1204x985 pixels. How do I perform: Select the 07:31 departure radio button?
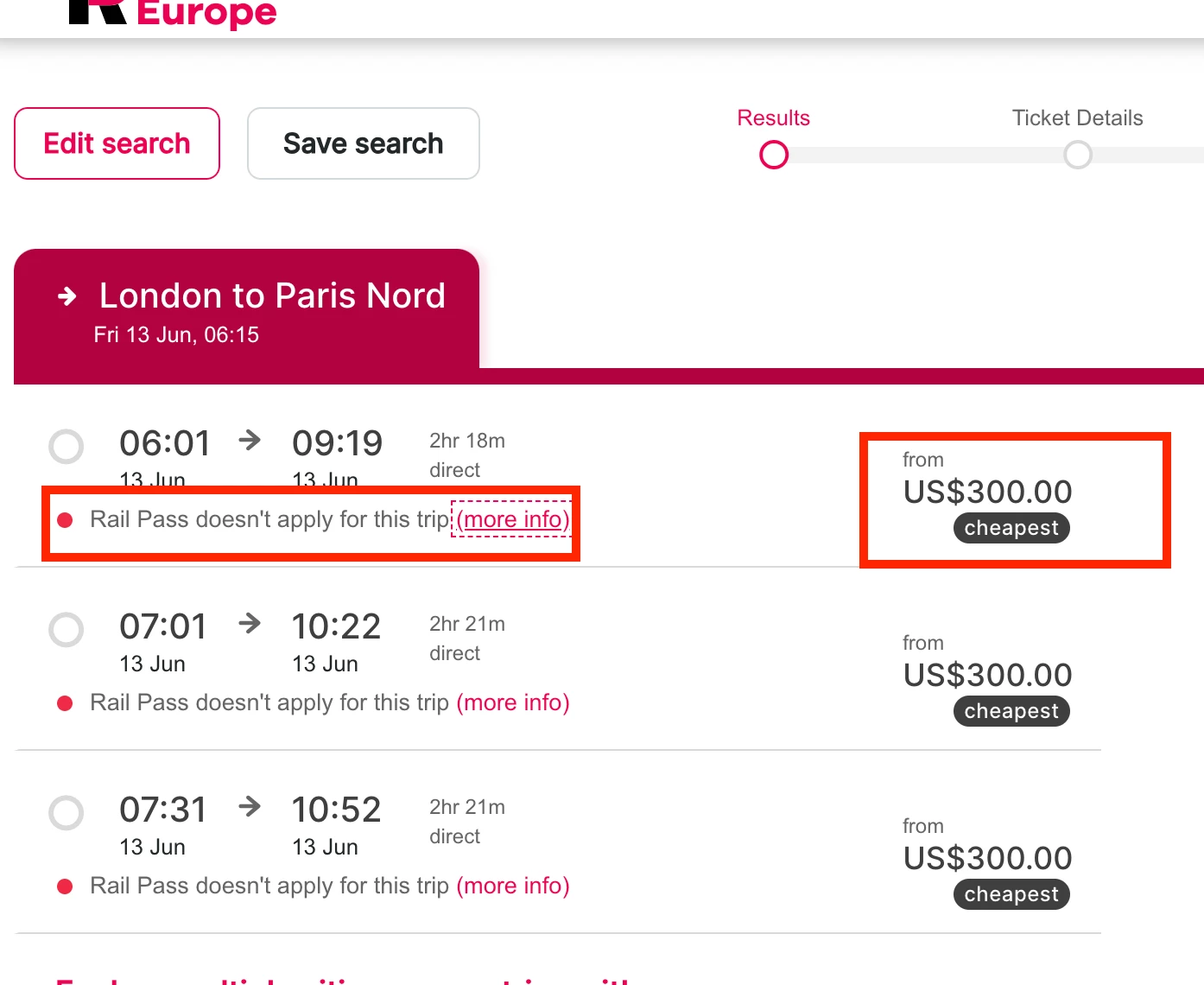pos(67,813)
